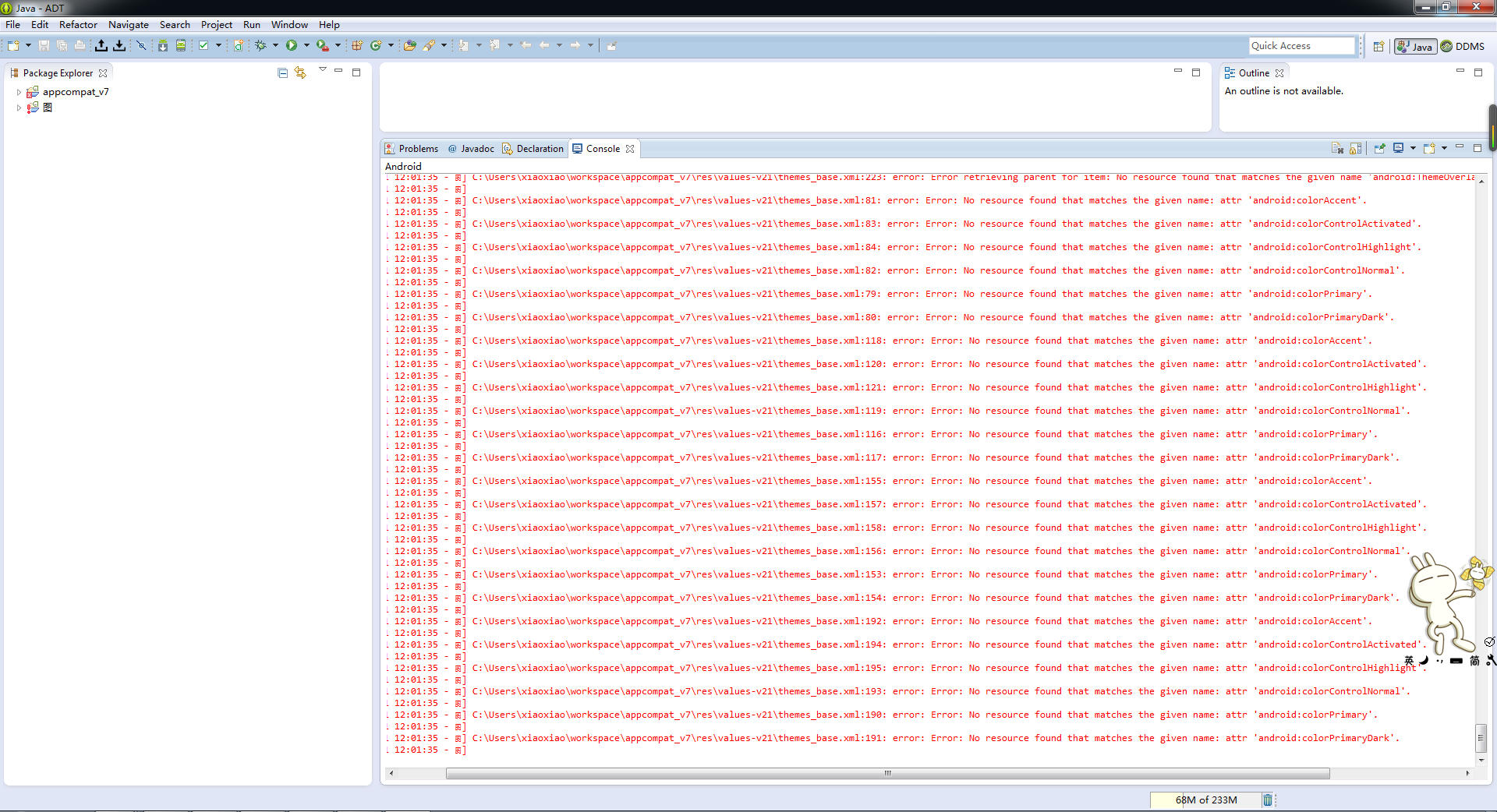Collapse all in Package Explorer
This screenshot has width=1497, height=812.
[282, 73]
